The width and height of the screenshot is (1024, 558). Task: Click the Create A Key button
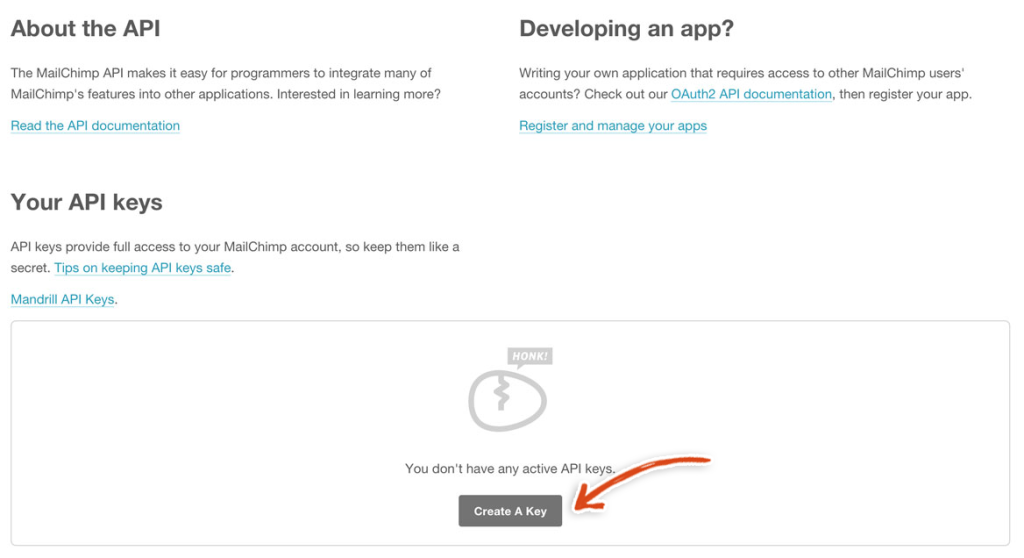510,511
